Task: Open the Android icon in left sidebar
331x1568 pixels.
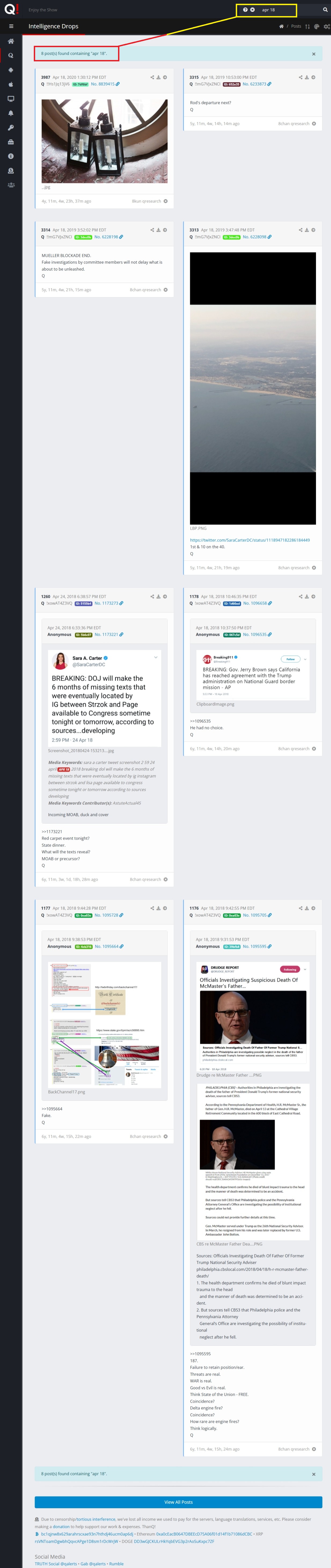Action: point(11,70)
